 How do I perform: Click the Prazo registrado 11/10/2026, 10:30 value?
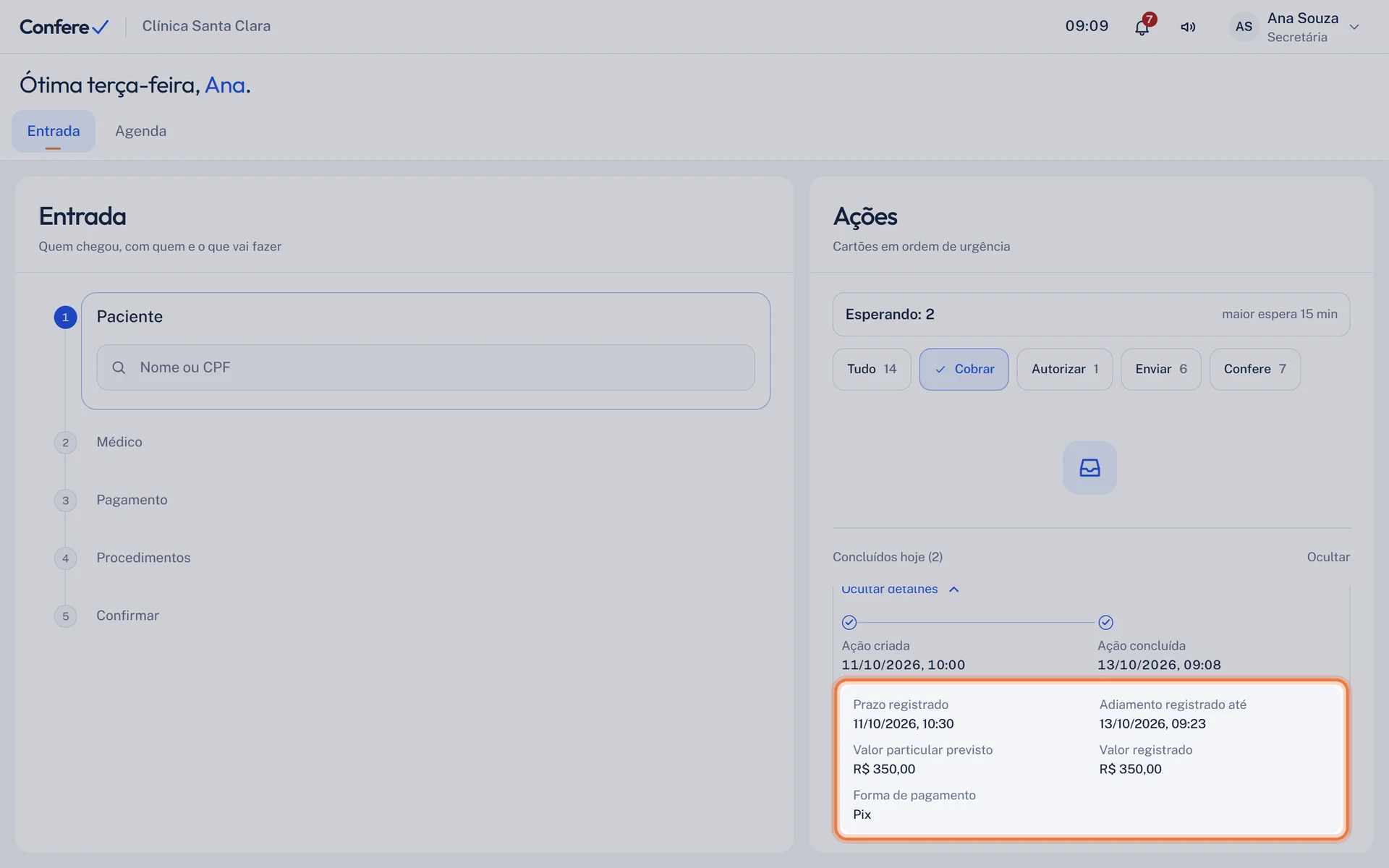click(x=903, y=724)
